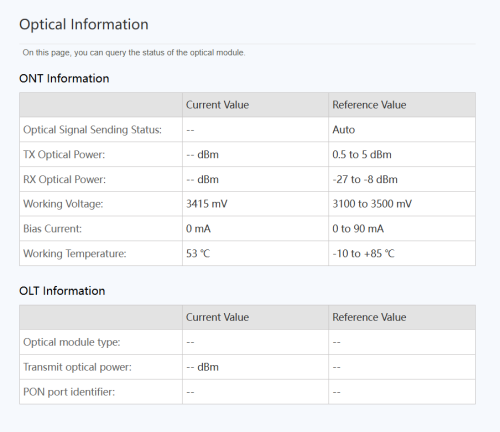Select the -27 to -8 dBm reference value

[x=365, y=179]
